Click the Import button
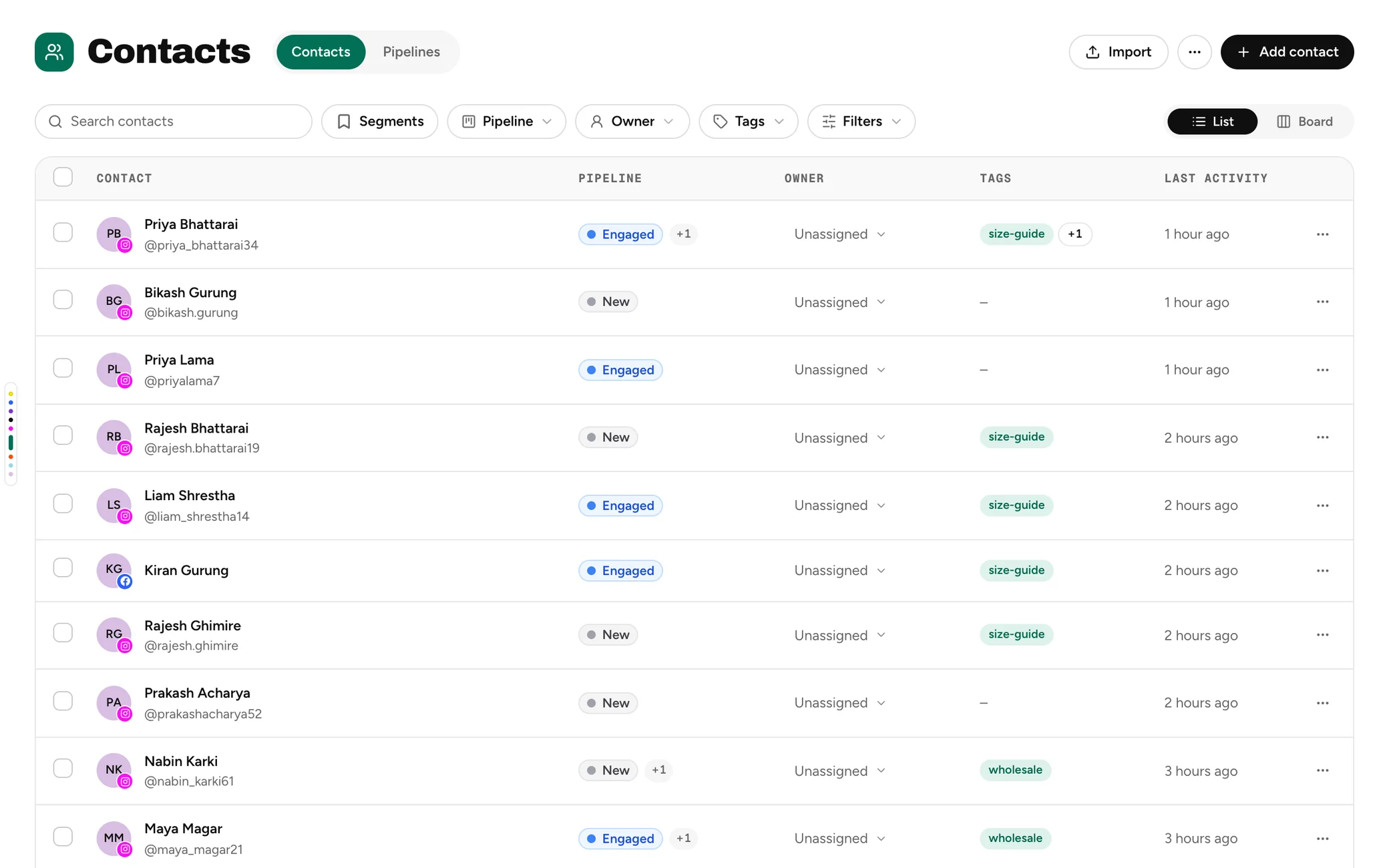The width and height of the screenshot is (1389, 868). tap(1119, 52)
